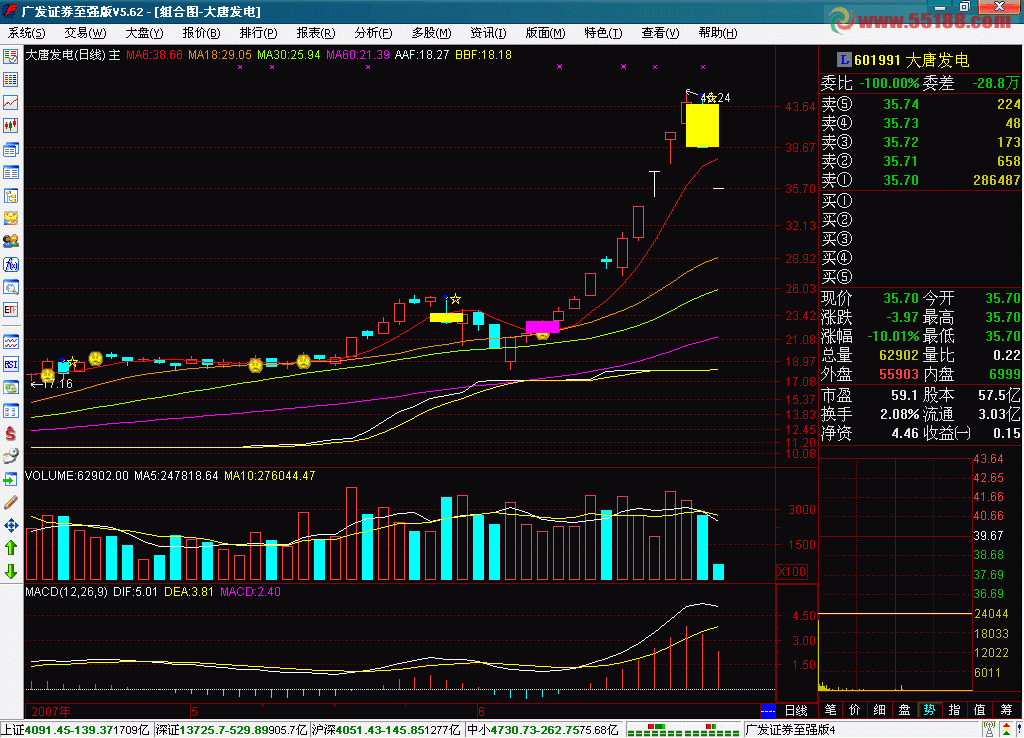Click the green refresh-window icon
This screenshot has height=738, width=1024.
tap(10, 388)
